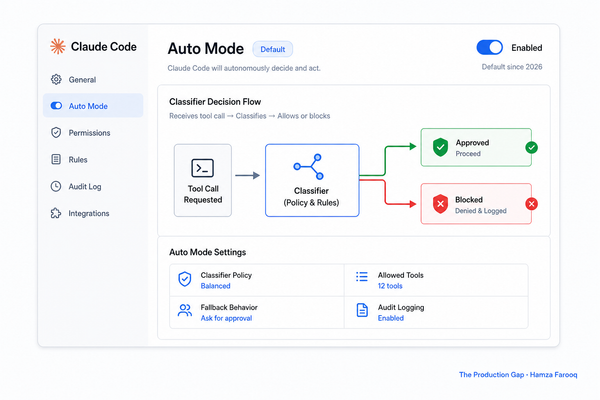
Task: Click the Allowed Tools list icon
Action: [362, 276]
